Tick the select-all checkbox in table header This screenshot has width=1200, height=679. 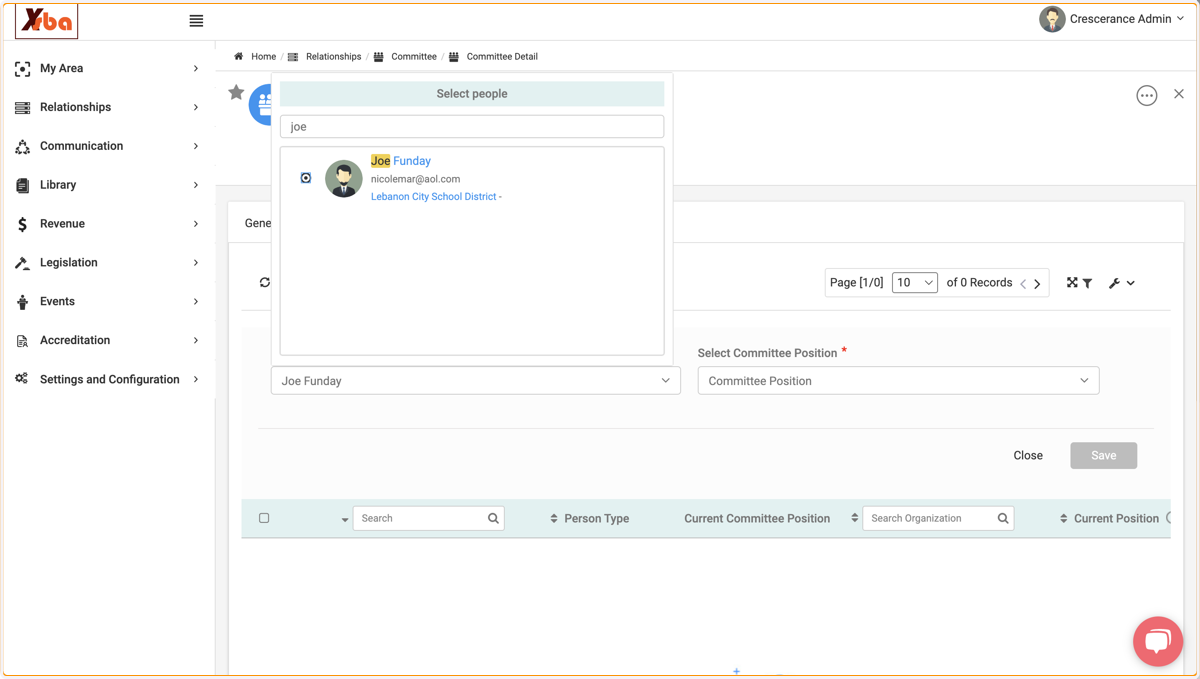264,518
